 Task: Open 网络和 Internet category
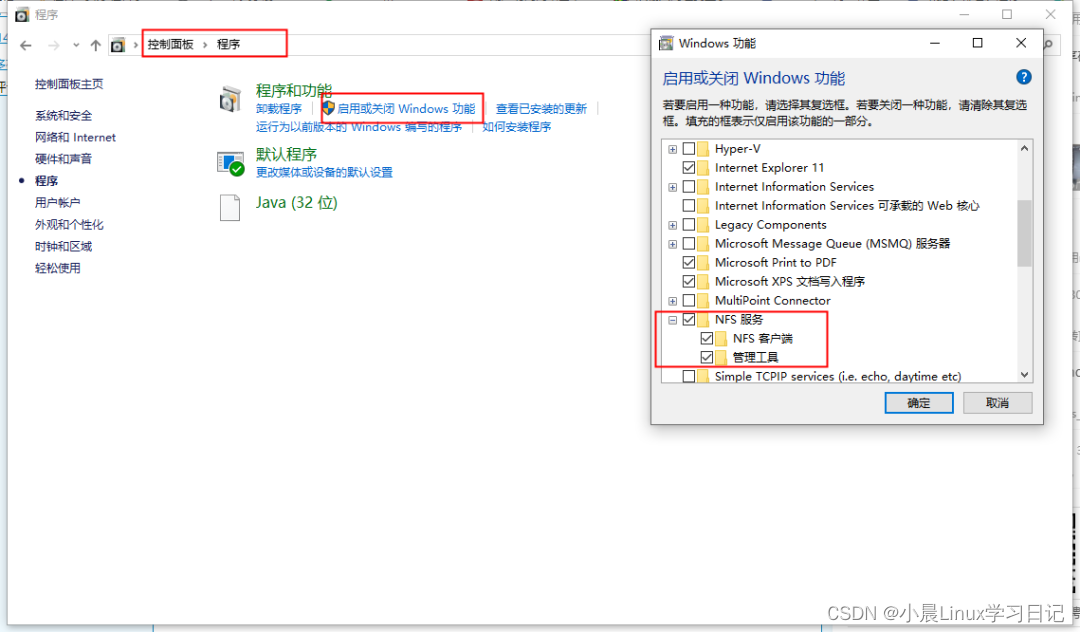(x=75, y=137)
